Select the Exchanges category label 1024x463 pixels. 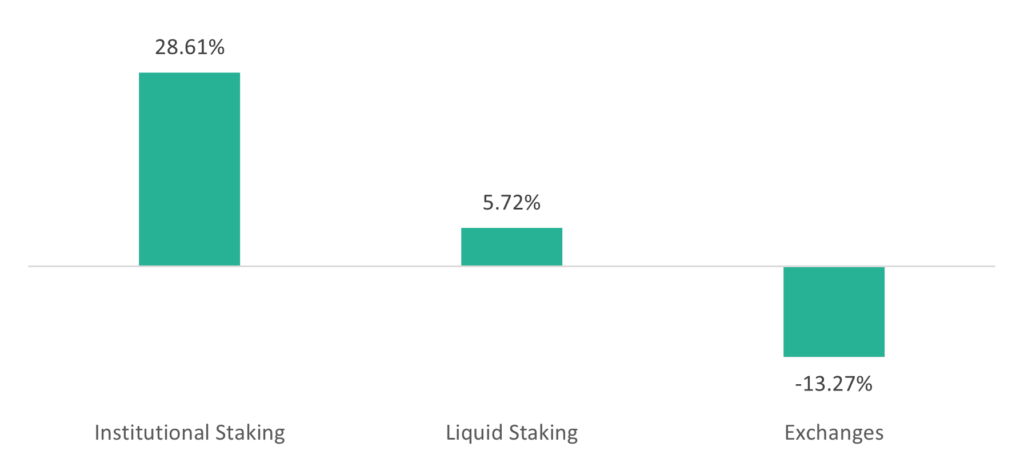coord(834,433)
